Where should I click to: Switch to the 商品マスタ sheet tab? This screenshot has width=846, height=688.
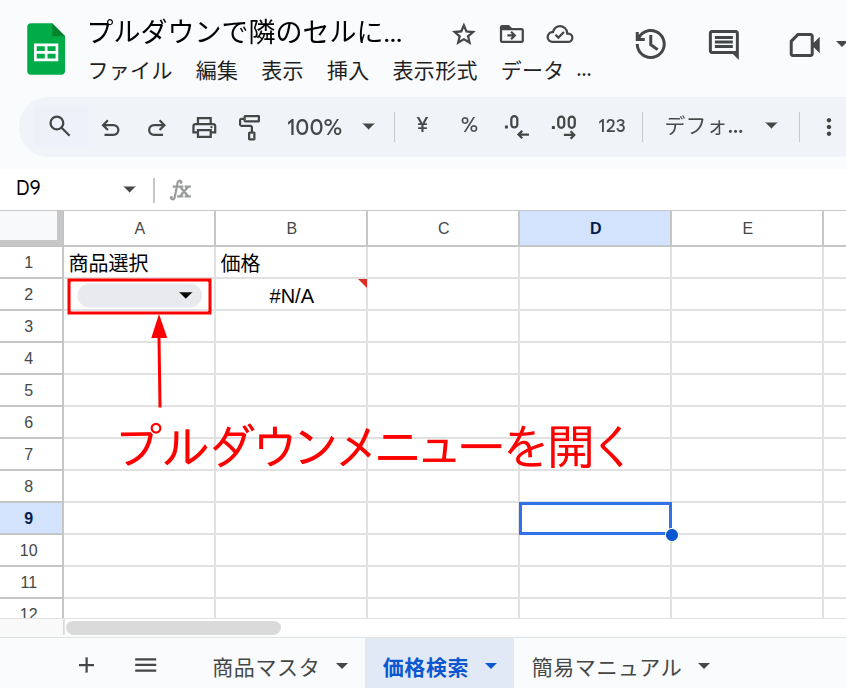pos(270,665)
